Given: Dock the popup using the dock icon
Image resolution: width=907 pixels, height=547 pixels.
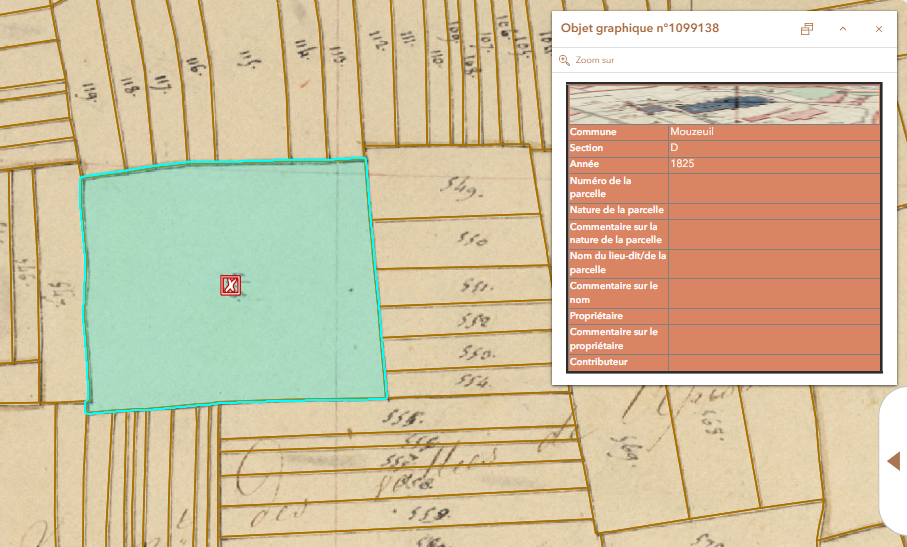Looking at the screenshot, I should (x=807, y=29).
